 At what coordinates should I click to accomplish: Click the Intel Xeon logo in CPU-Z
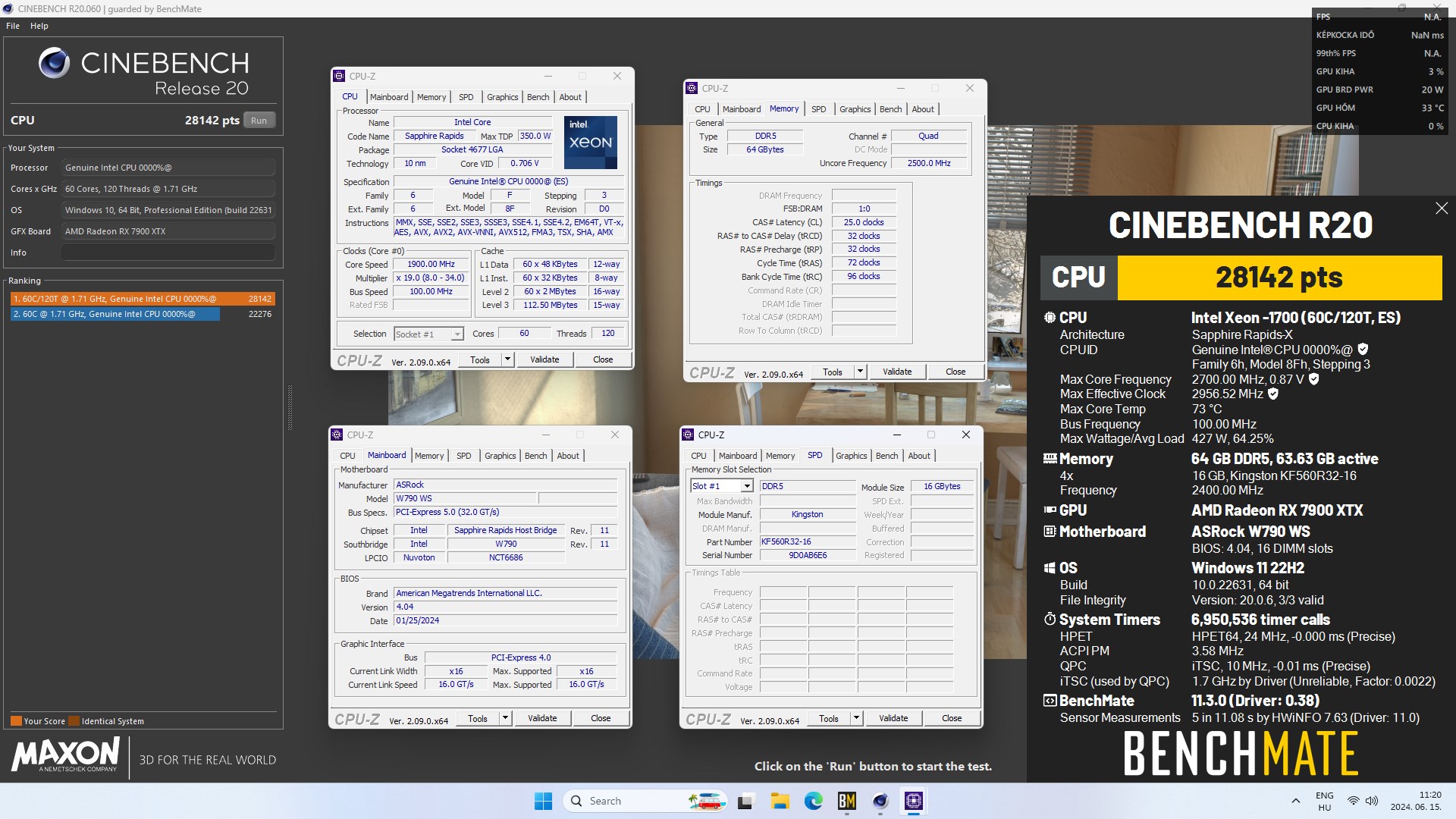click(591, 143)
